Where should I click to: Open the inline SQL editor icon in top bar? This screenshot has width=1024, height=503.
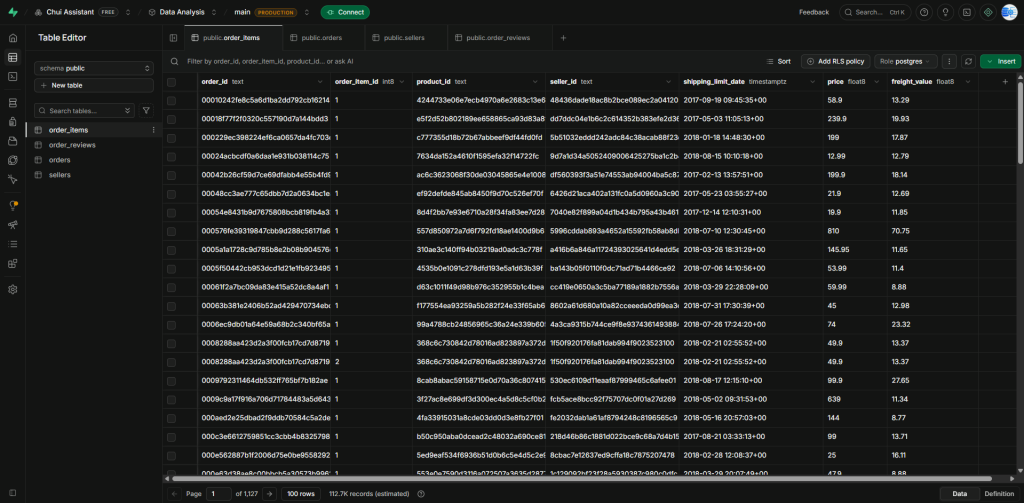pos(967,12)
